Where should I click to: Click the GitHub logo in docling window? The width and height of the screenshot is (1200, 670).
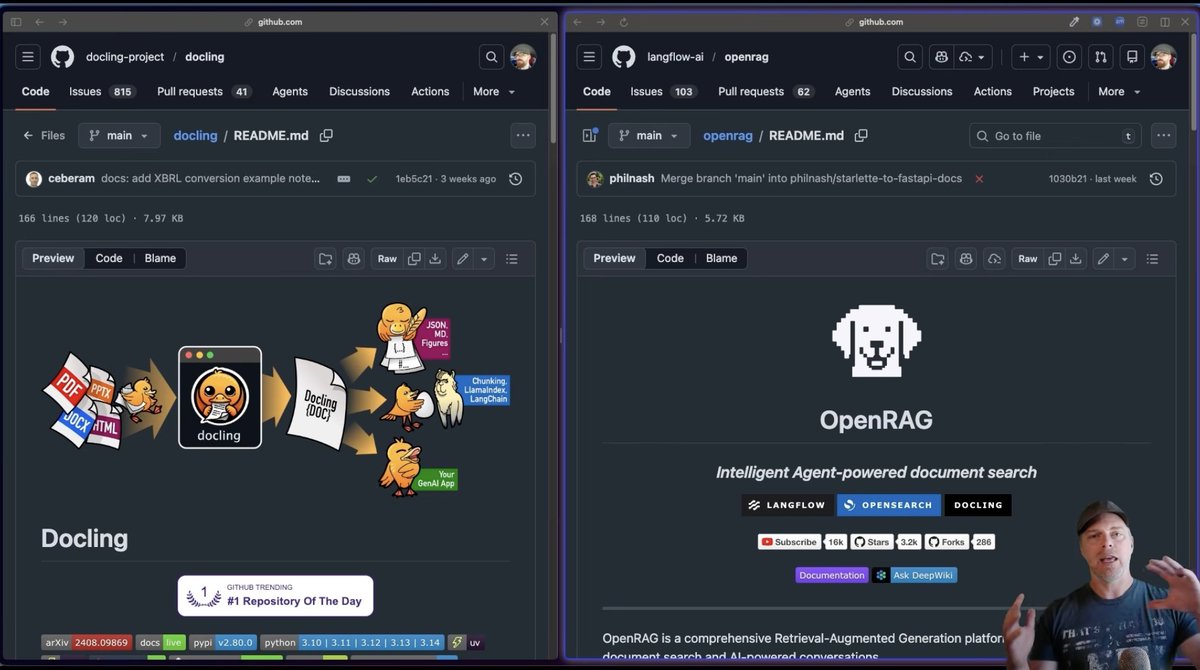coord(63,57)
